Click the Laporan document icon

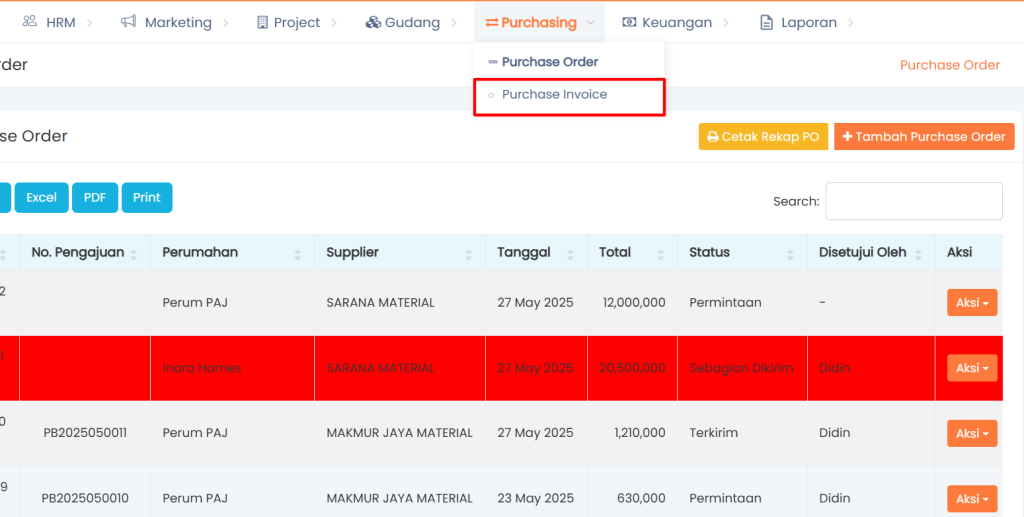coord(767,22)
